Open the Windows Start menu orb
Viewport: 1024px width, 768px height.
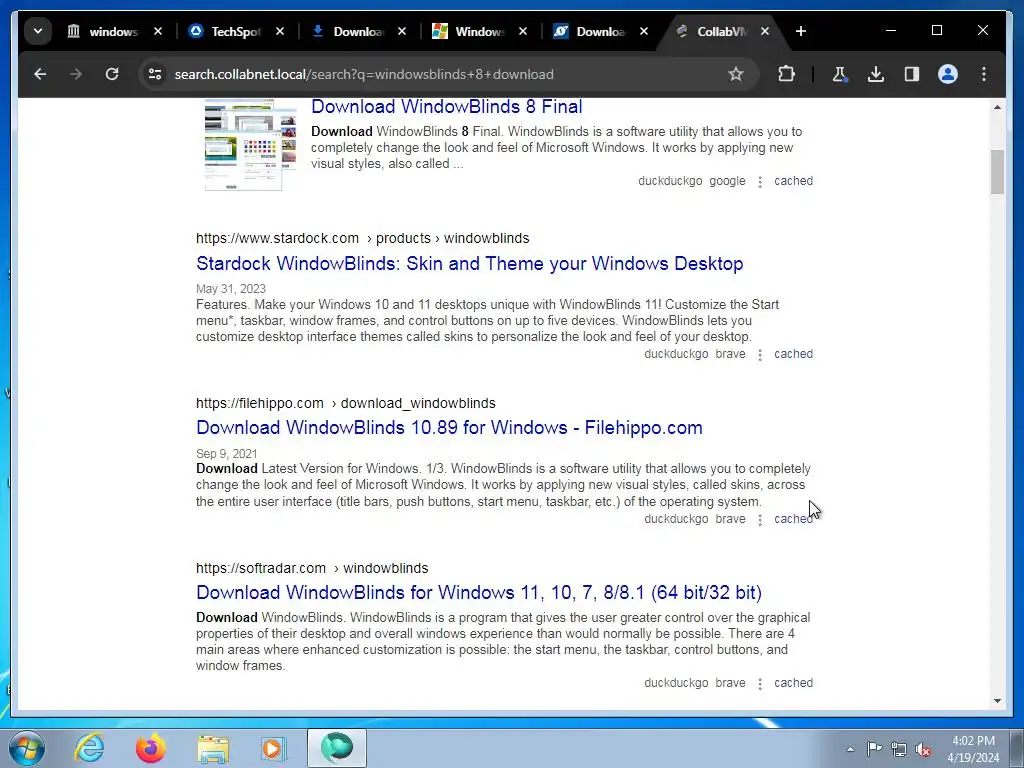[x=27, y=748]
